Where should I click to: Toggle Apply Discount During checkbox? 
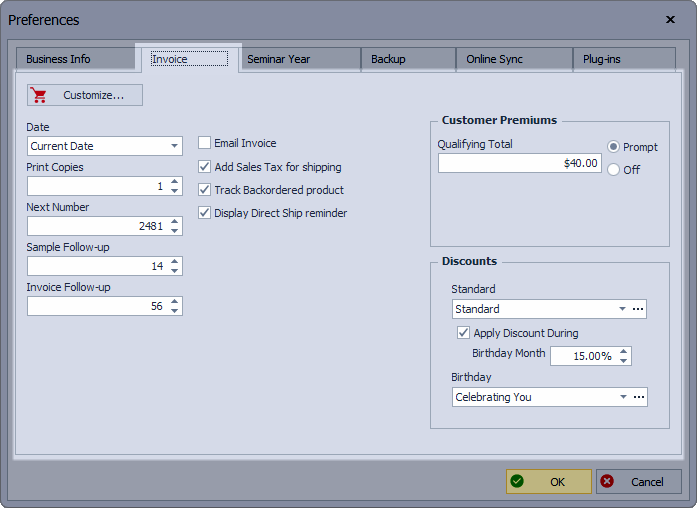click(463, 333)
